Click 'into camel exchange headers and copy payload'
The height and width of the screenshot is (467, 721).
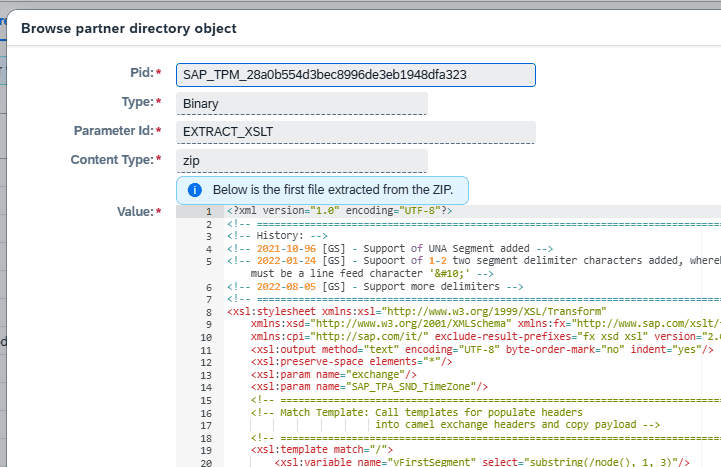(x=518, y=424)
